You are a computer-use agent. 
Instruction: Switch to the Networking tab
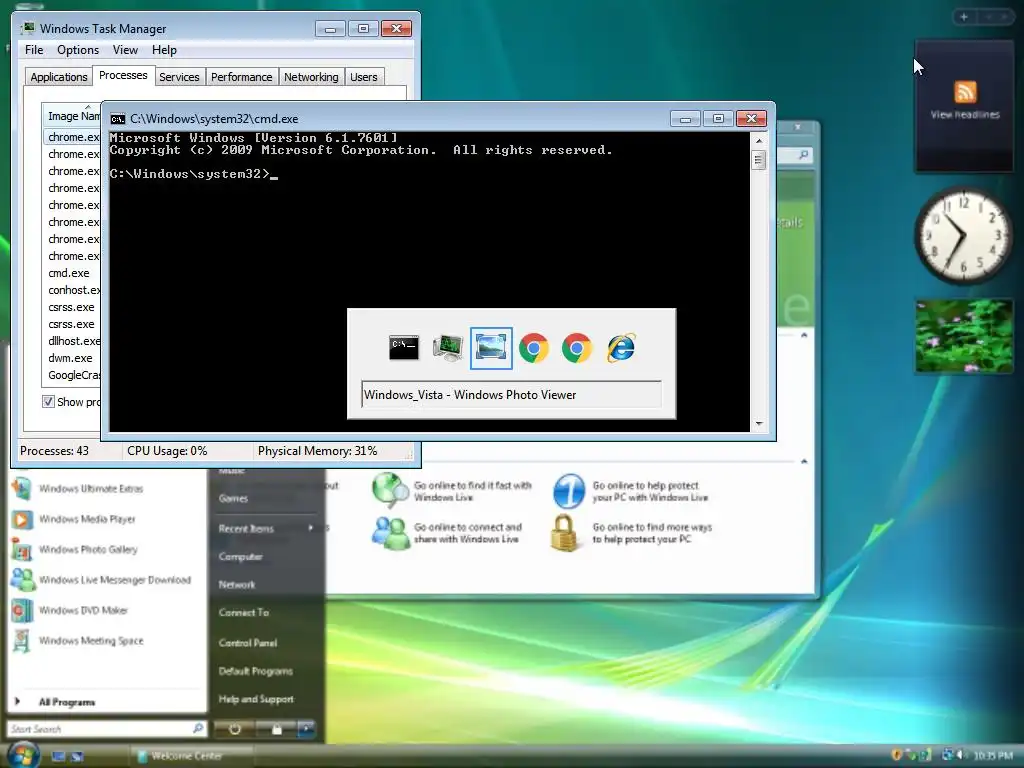pyautogui.click(x=311, y=77)
